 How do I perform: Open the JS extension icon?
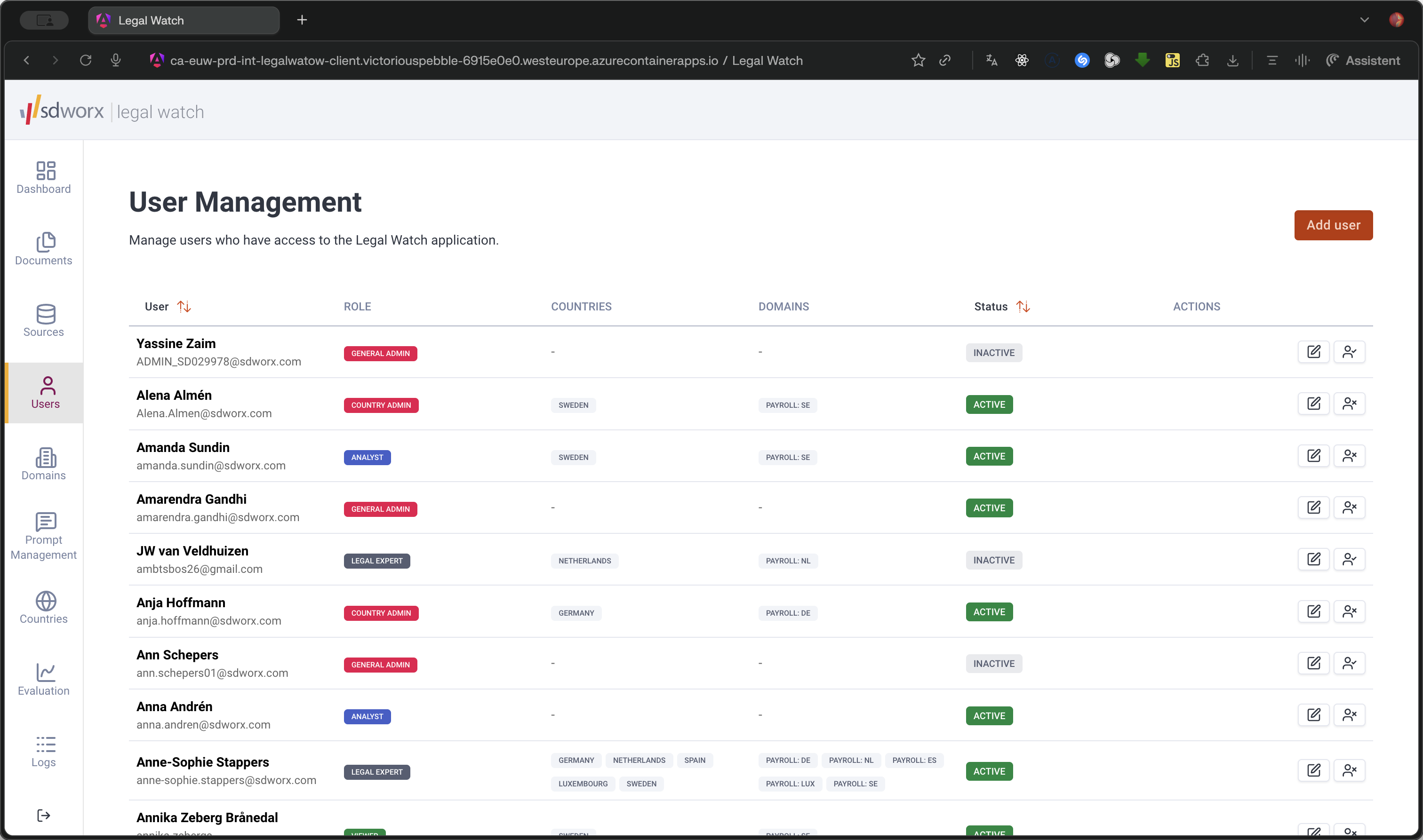point(1172,60)
